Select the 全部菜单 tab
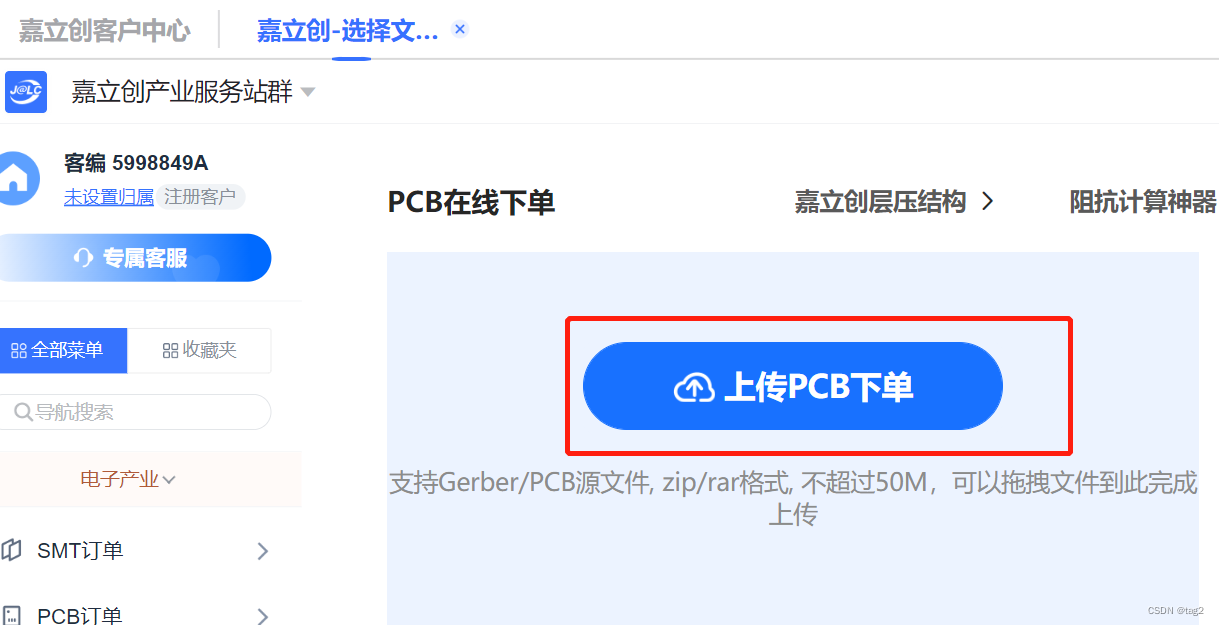The height and width of the screenshot is (625, 1219). click(x=64, y=351)
